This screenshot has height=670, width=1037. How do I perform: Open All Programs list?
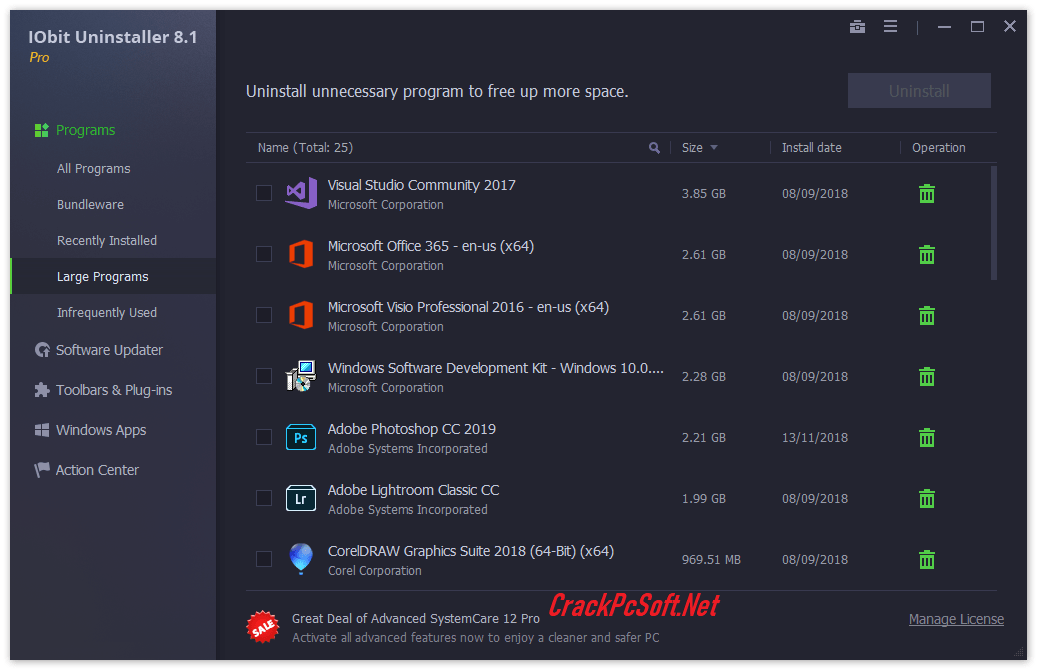pyautogui.click(x=93, y=169)
